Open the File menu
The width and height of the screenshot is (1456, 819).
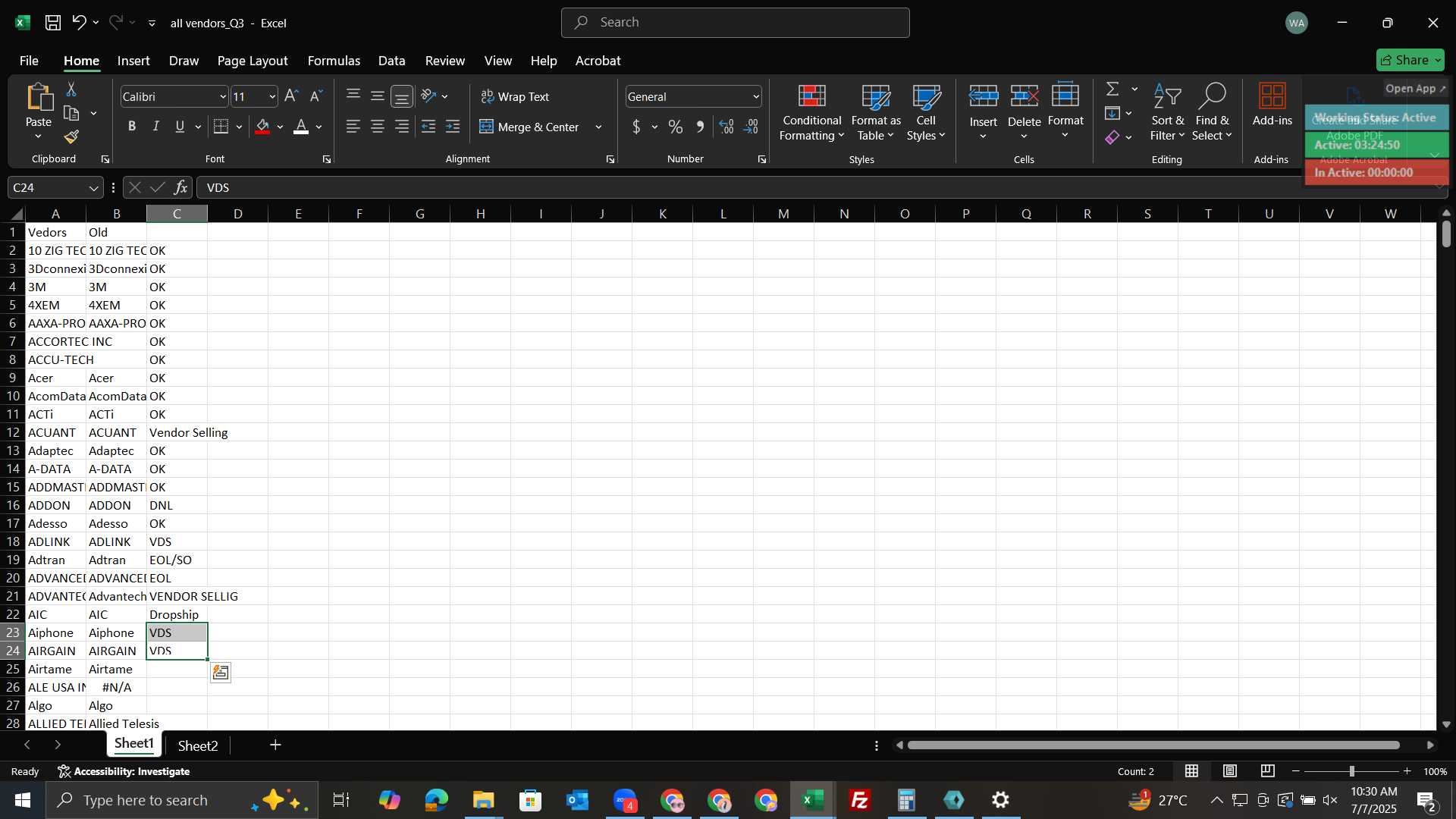pos(29,61)
